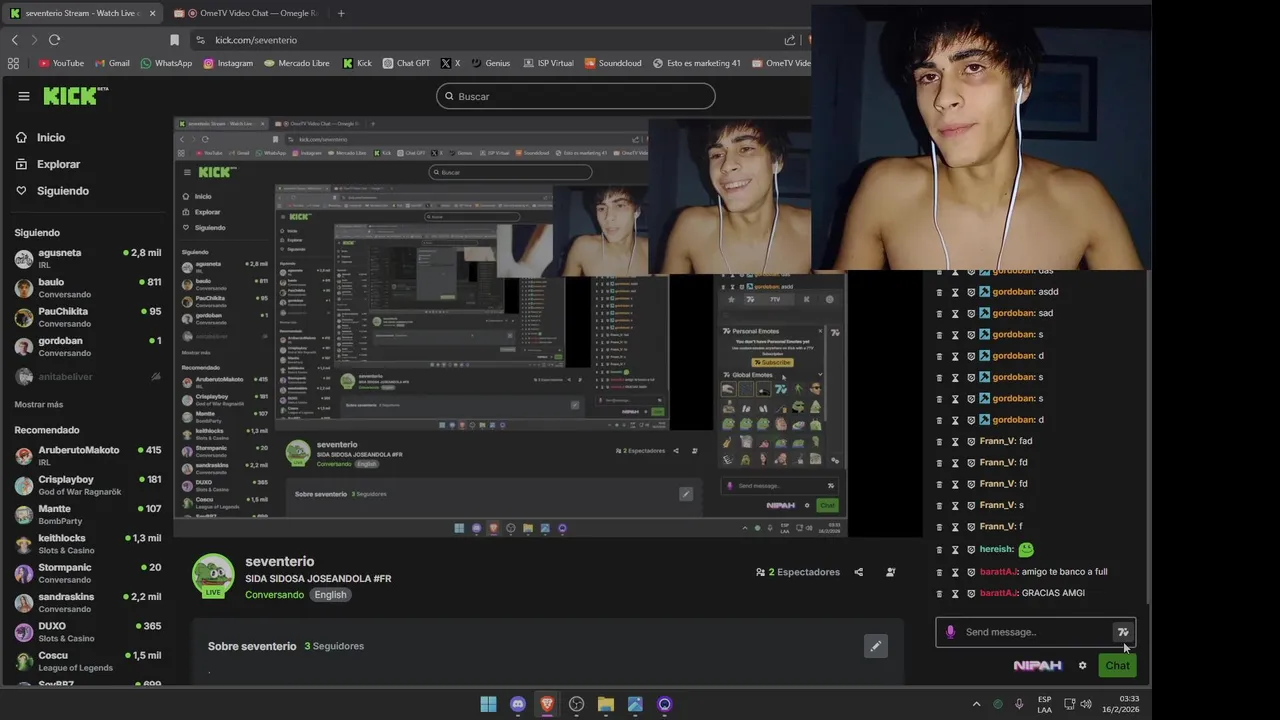Open Discord from the taskbar

click(x=517, y=704)
